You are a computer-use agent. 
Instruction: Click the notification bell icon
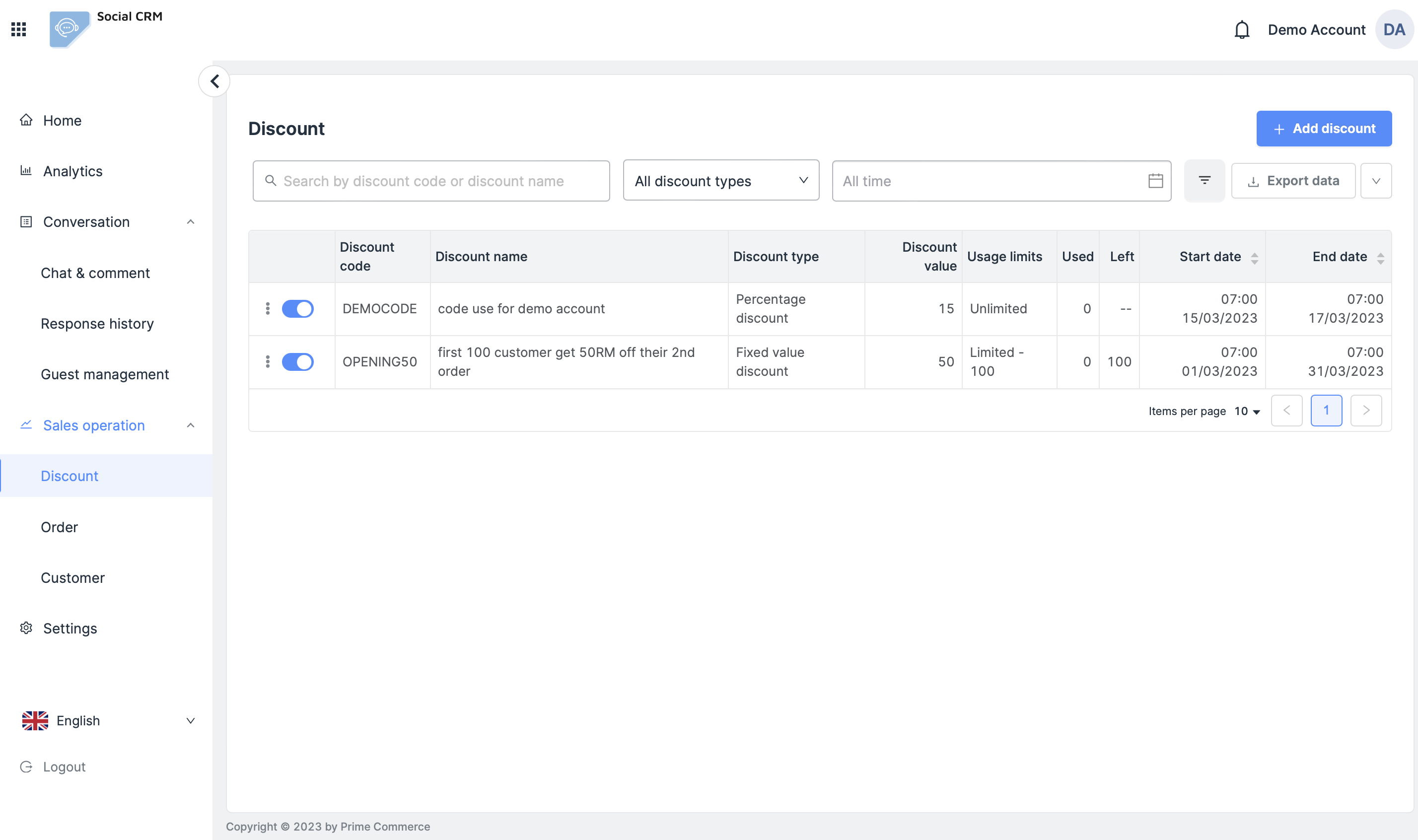[x=1241, y=29]
